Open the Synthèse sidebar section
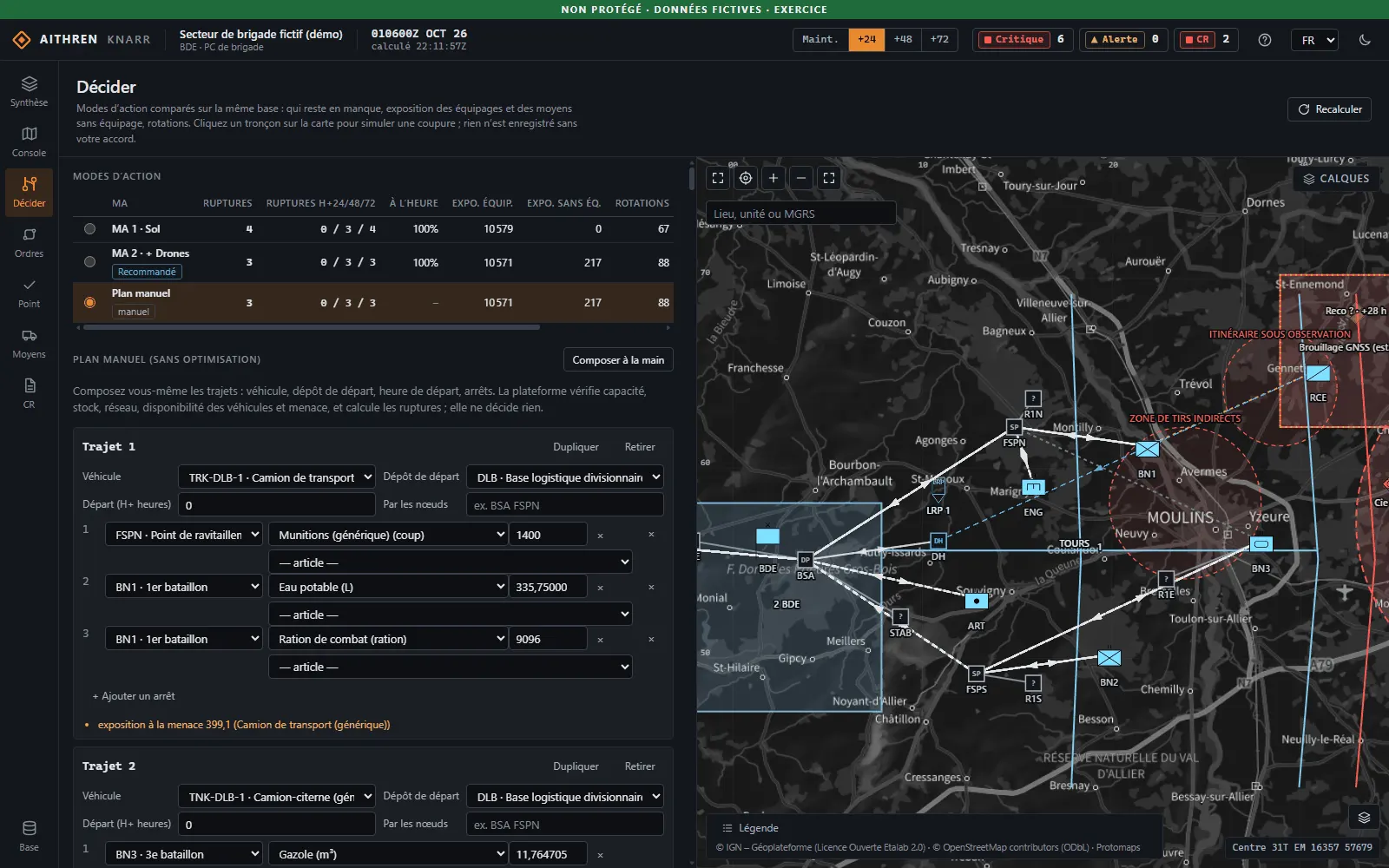Screen dimensions: 1389x868 coord(29,91)
